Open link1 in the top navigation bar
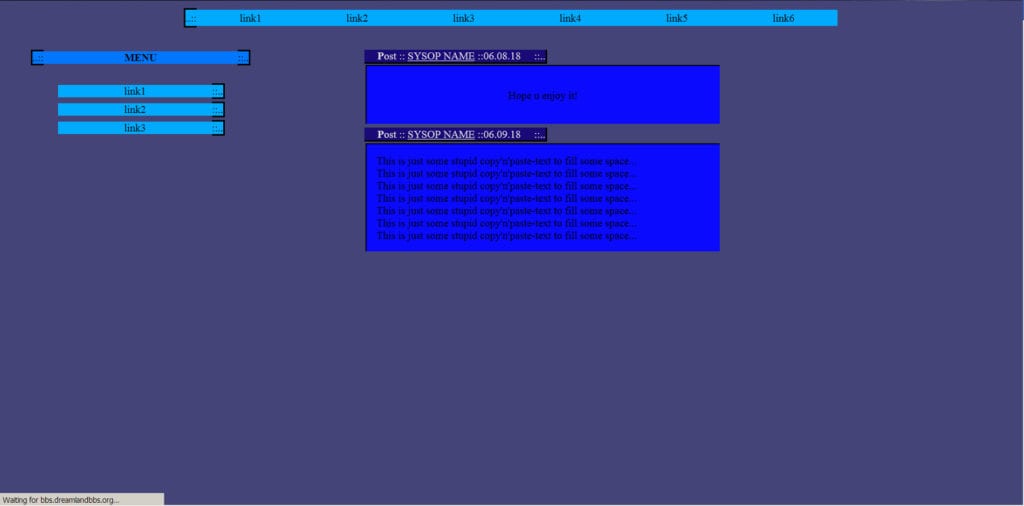Screen dimensions: 1024x506 point(250,18)
